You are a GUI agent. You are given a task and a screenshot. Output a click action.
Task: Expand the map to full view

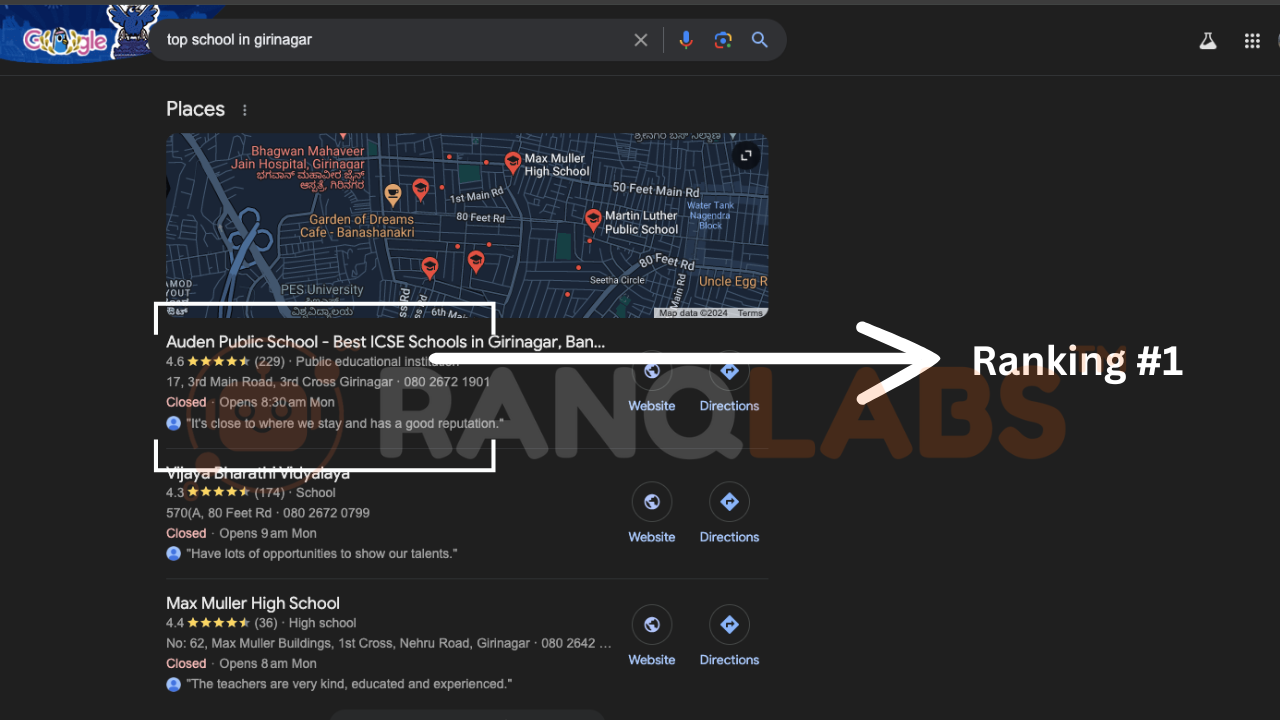tap(746, 156)
